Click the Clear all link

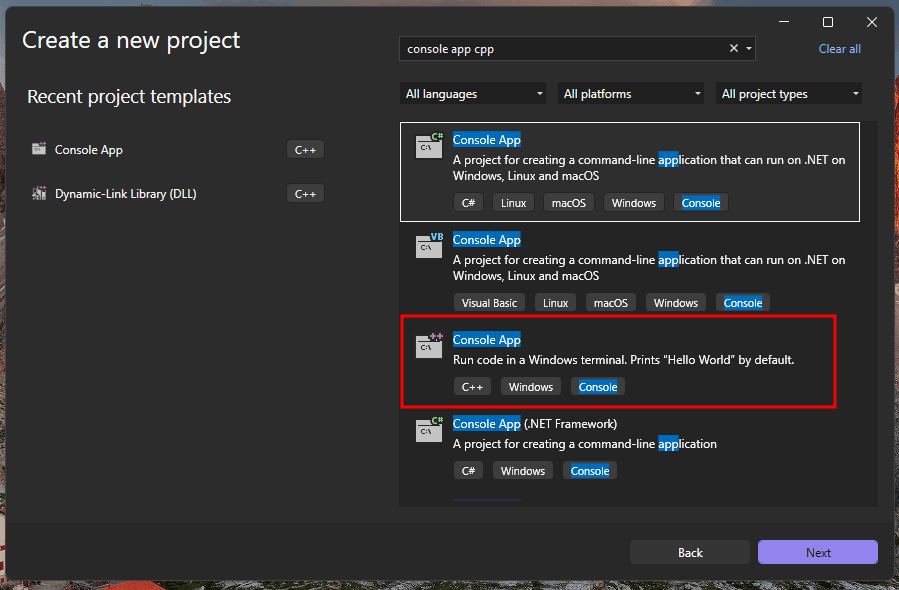click(x=839, y=49)
